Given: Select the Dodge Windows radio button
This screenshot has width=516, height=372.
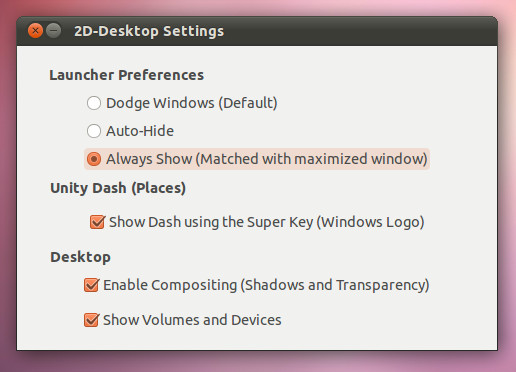Looking at the screenshot, I should (x=94, y=103).
